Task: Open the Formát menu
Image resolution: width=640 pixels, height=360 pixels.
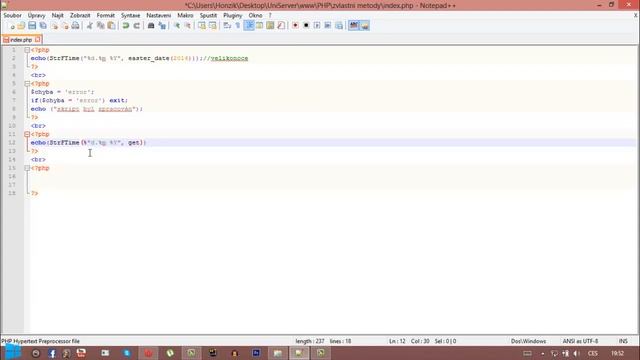Action: 106,16
